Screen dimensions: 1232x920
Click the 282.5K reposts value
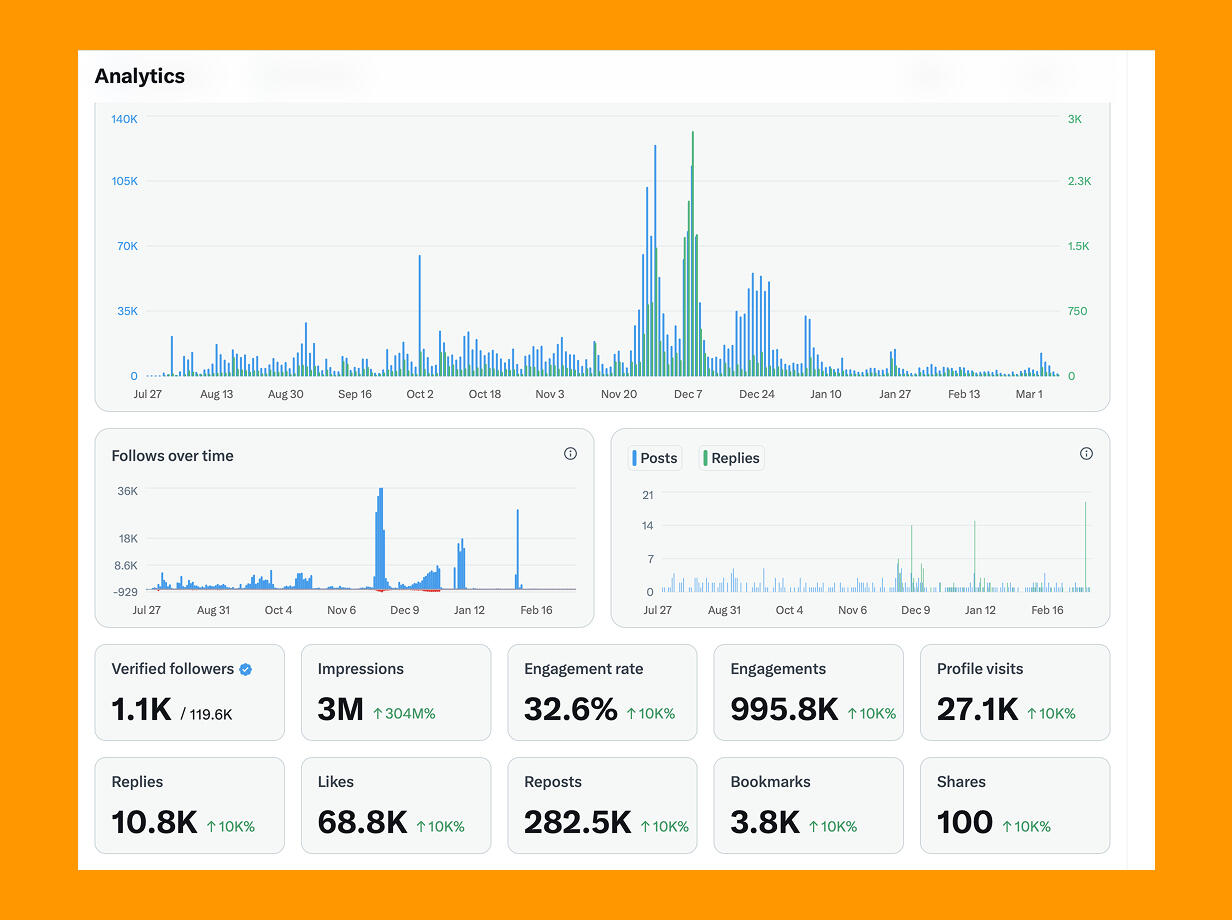(578, 823)
